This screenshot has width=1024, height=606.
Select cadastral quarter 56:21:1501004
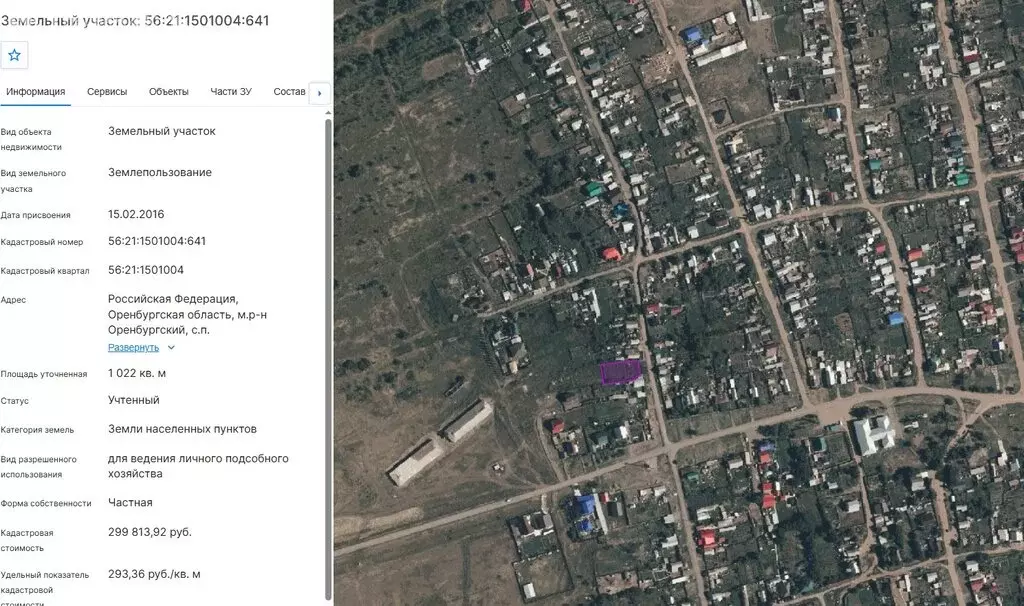click(x=146, y=270)
